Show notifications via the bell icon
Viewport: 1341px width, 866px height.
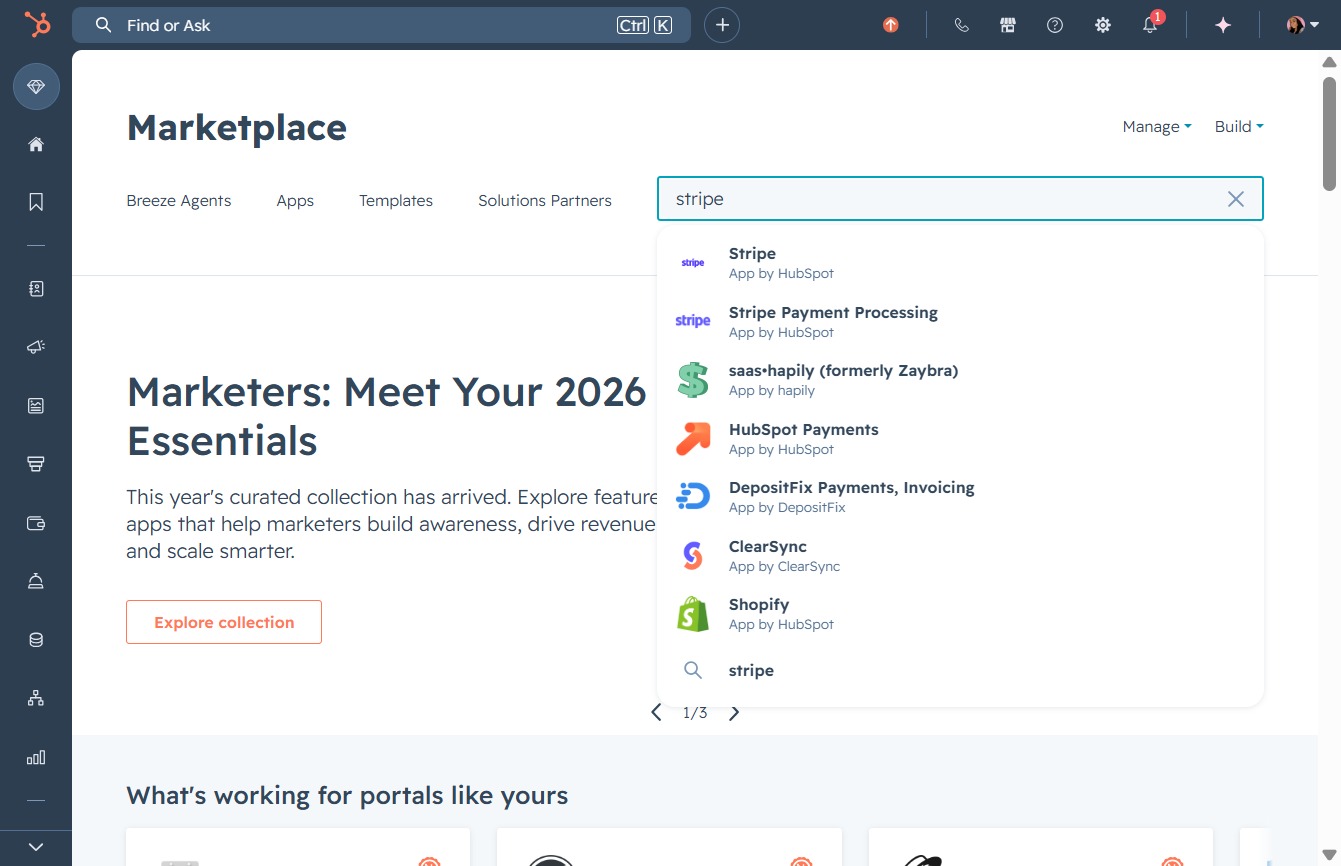pyautogui.click(x=1151, y=25)
